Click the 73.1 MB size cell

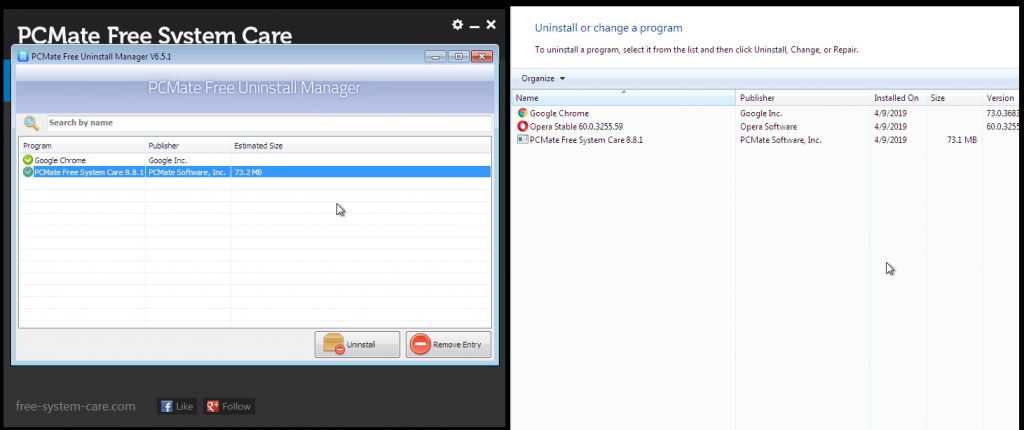pyautogui.click(x=961, y=139)
